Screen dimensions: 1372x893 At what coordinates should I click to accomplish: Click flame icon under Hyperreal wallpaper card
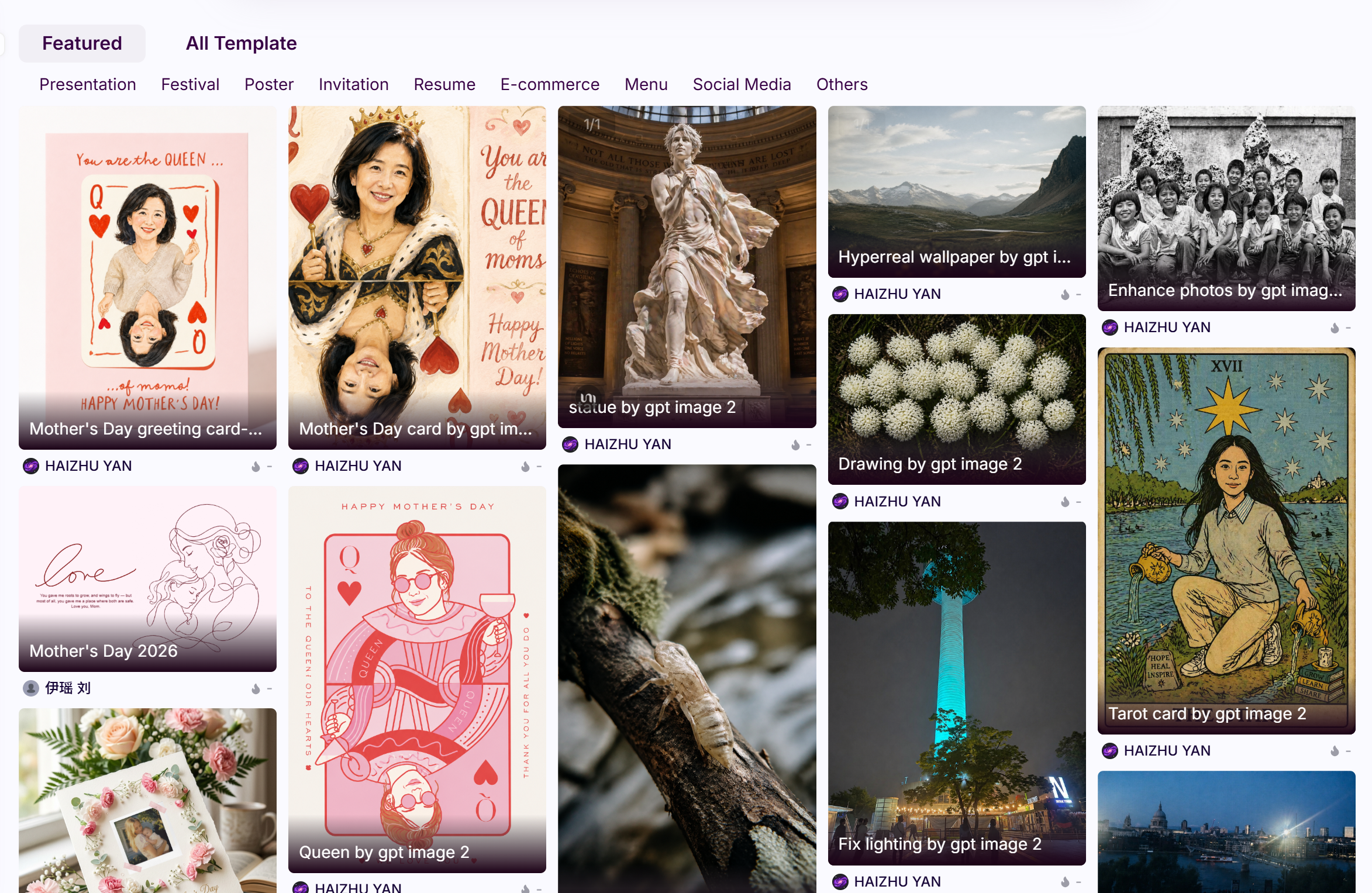pos(1065,295)
